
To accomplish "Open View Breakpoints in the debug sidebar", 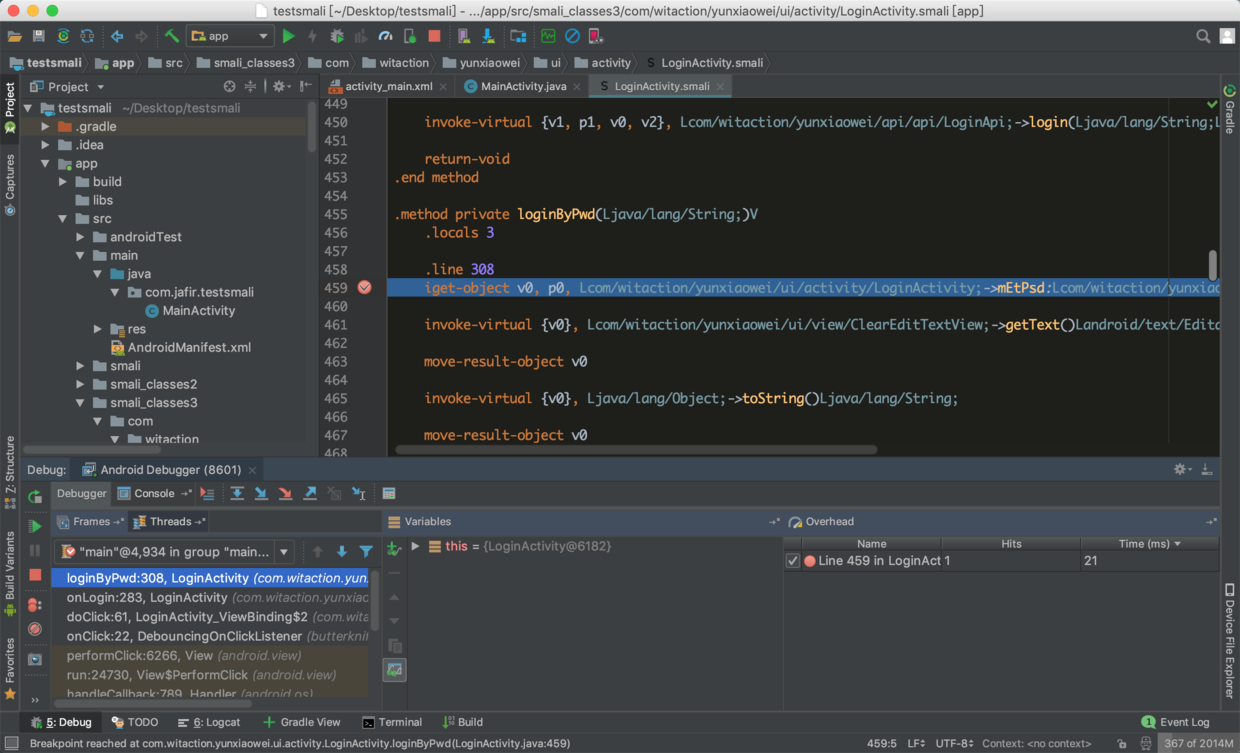I will point(35,605).
